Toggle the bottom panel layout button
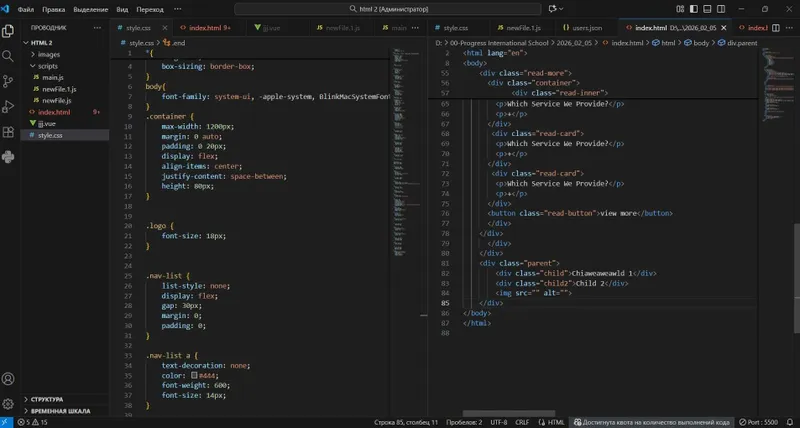Viewport: 800px width, 428px height. (x=707, y=9)
